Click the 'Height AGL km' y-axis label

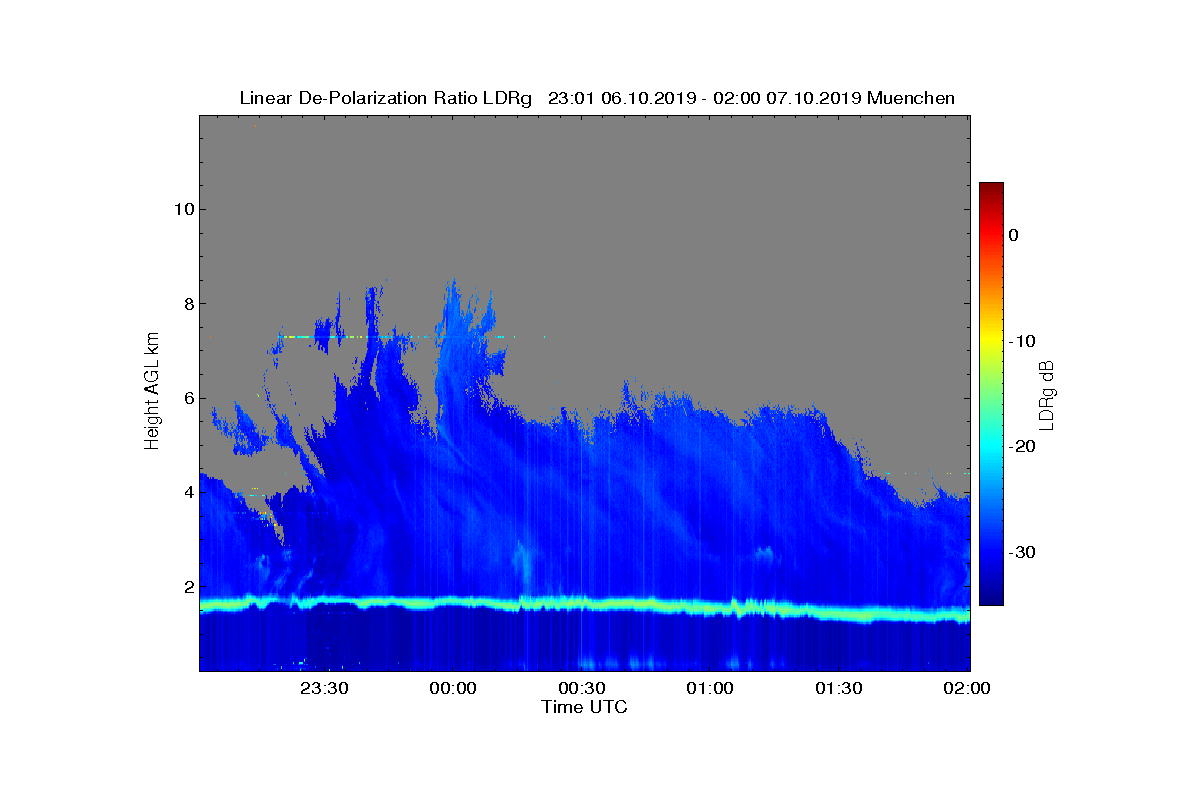coord(152,392)
